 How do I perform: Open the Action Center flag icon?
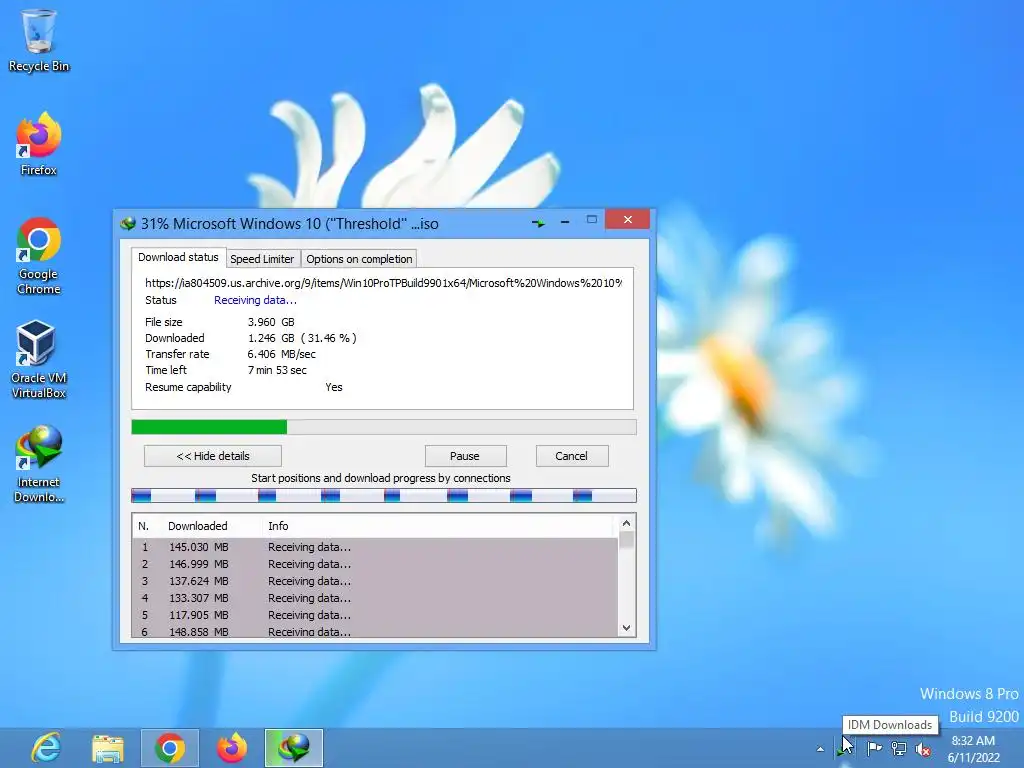click(x=874, y=748)
